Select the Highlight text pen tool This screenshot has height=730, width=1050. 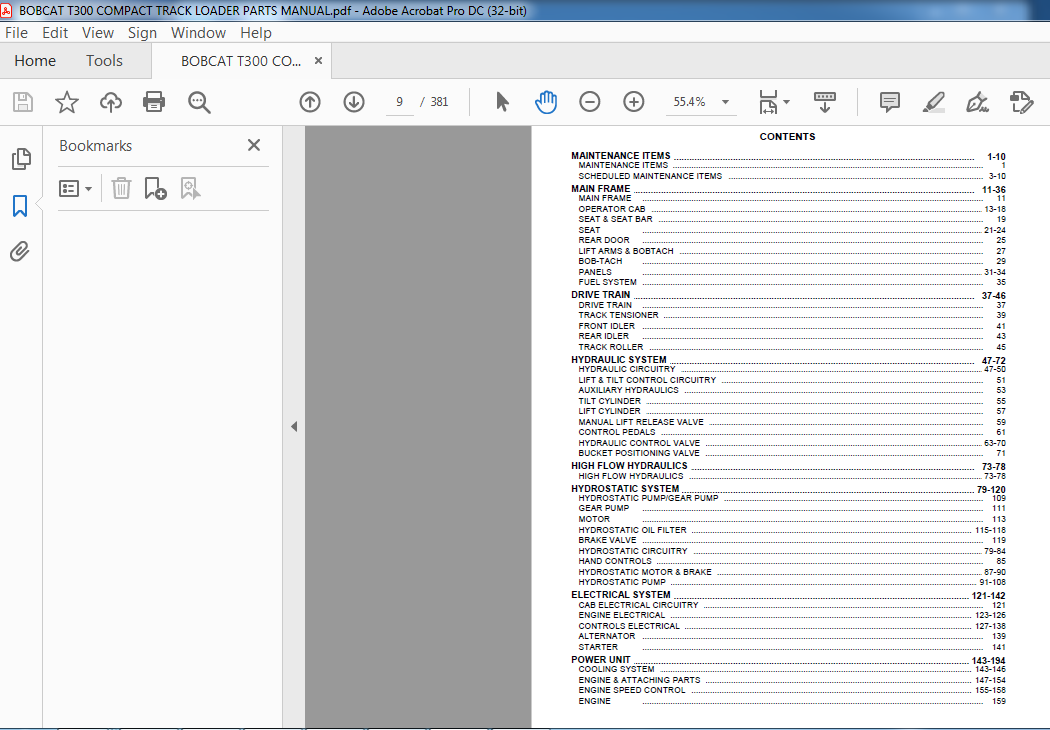click(933, 102)
